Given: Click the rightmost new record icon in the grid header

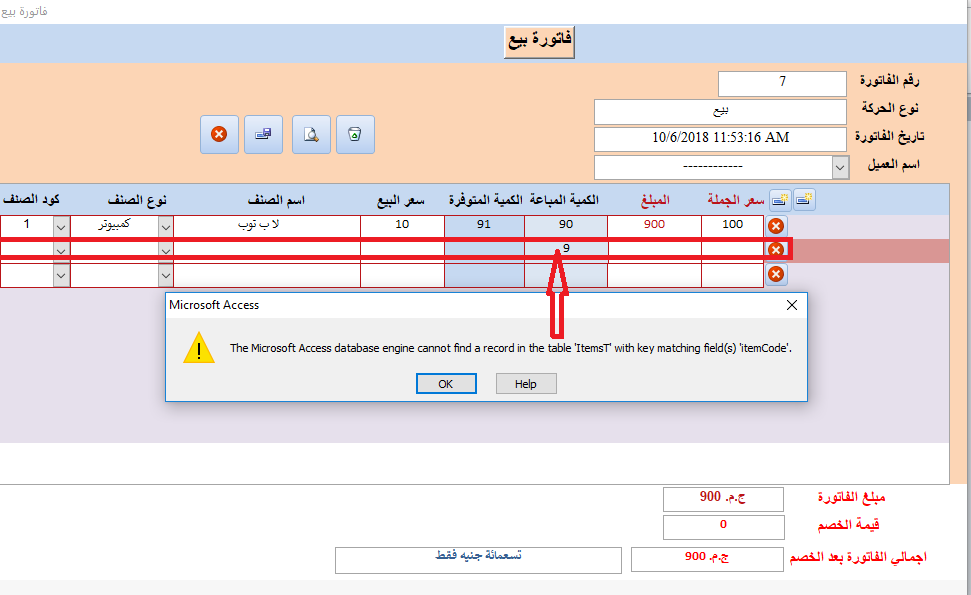Looking at the screenshot, I should point(804,200).
